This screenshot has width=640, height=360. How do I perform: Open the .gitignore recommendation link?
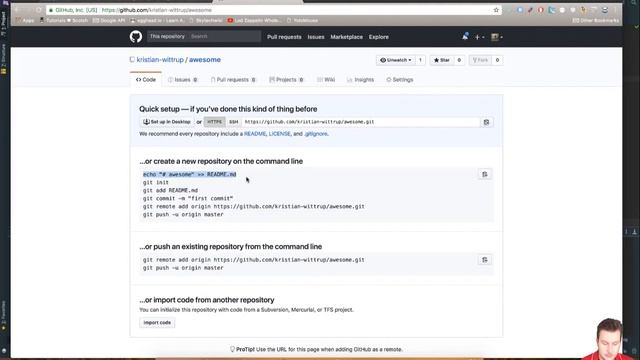[316, 134]
